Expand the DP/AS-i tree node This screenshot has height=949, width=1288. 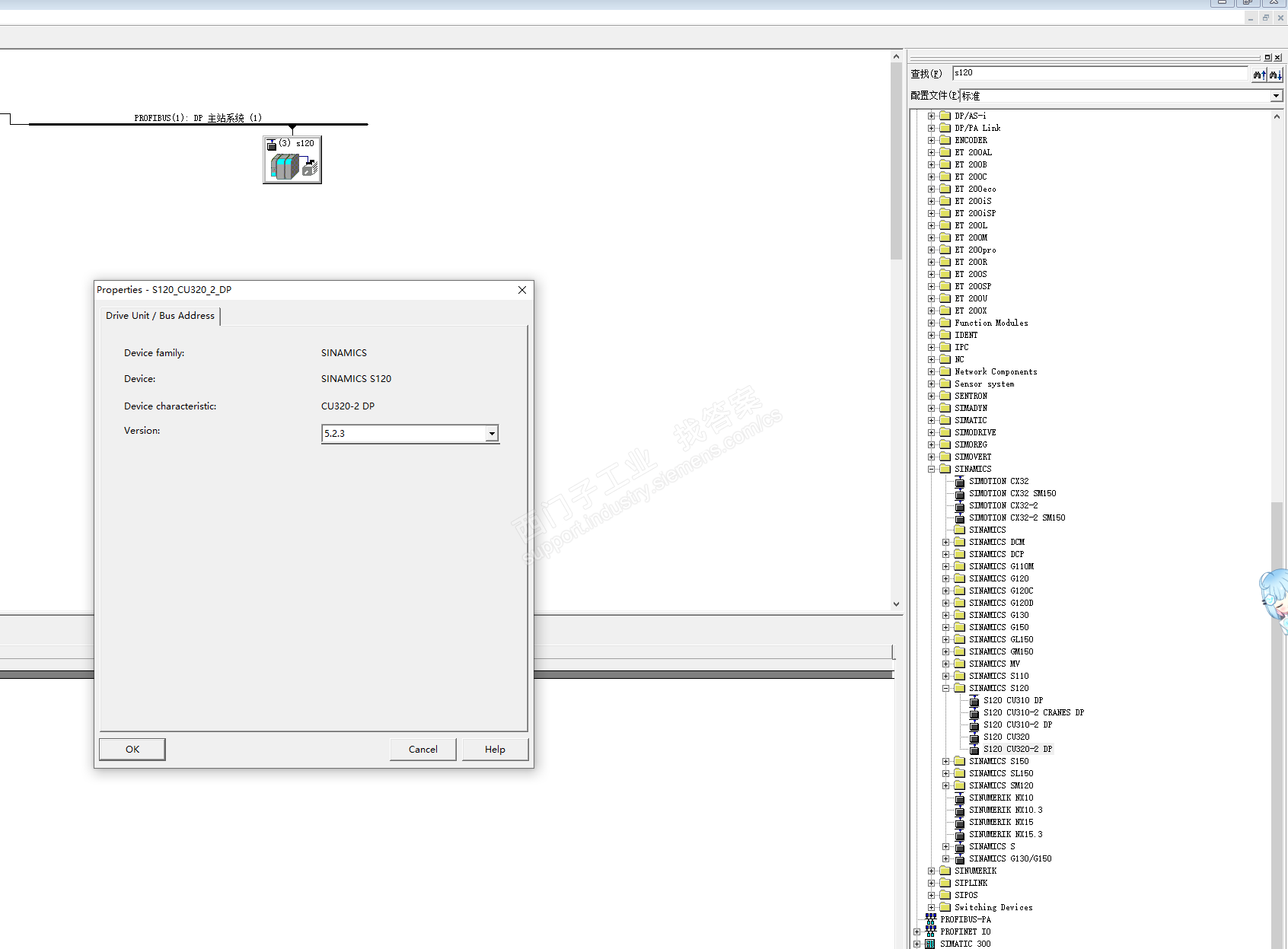coord(931,116)
